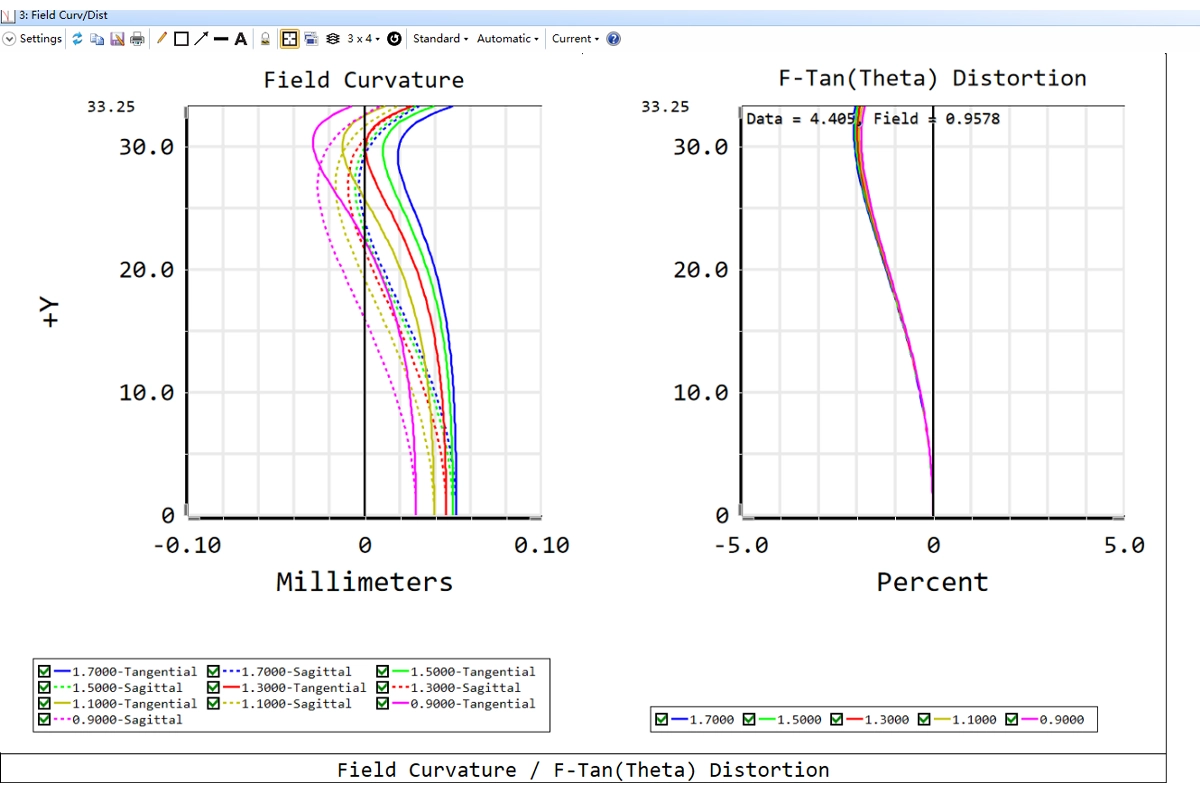This screenshot has width=1200, height=800.
Task: Toggle the 0.9000-Sagittal legend checkbox
Action: tap(44, 719)
